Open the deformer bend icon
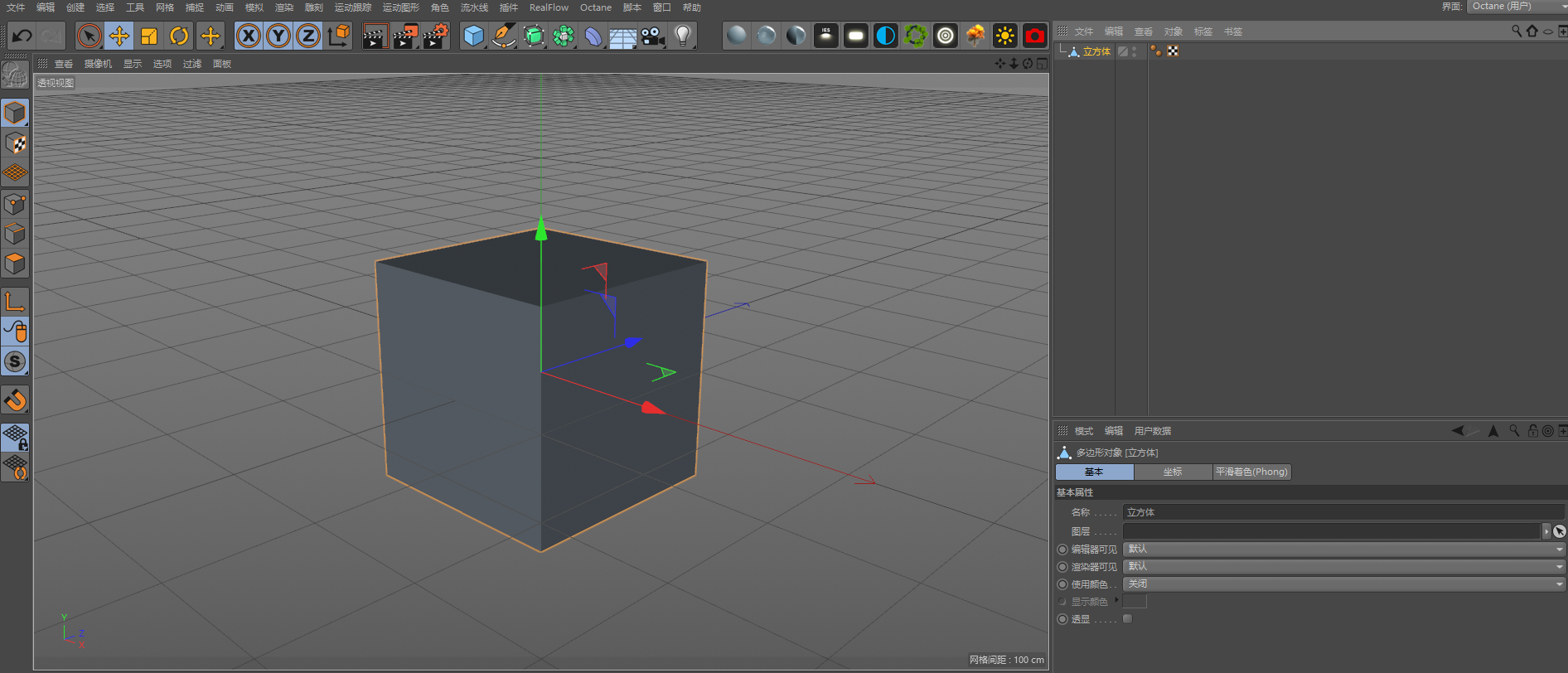The image size is (1568, 673). (x=593, y=36)
